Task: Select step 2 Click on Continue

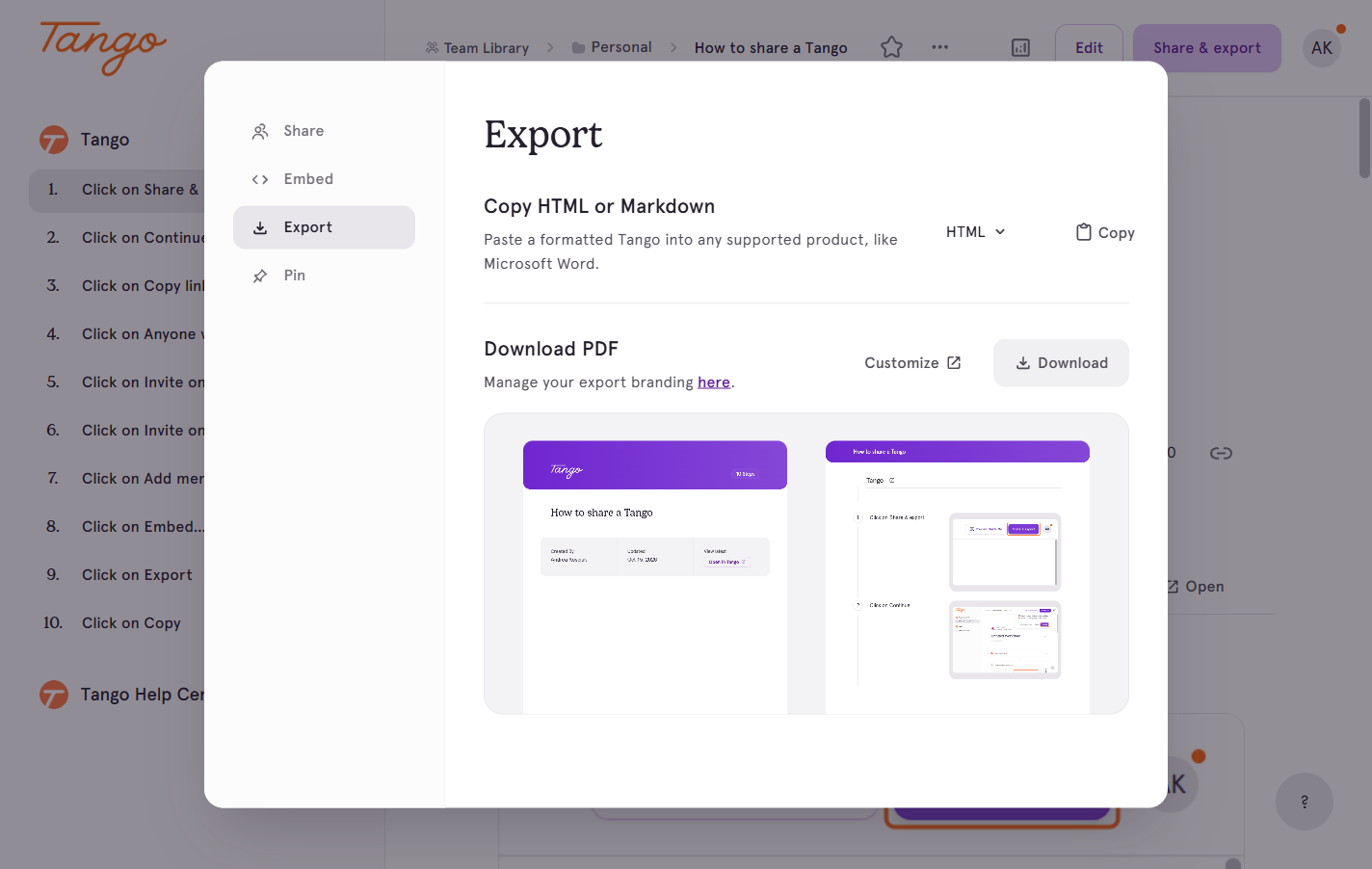Action: click(118, 238)
